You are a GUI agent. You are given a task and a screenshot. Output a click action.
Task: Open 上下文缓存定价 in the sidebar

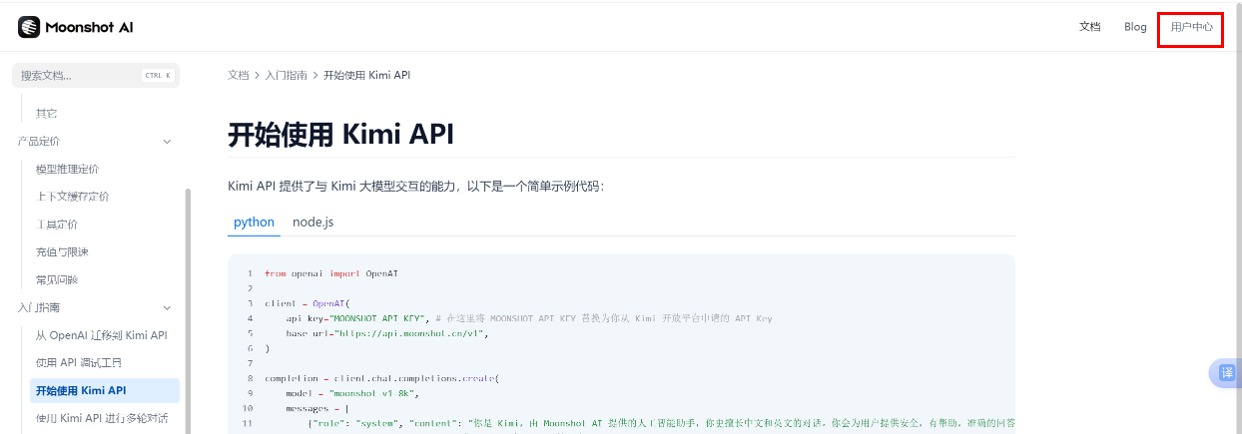(x=72, y=196)
